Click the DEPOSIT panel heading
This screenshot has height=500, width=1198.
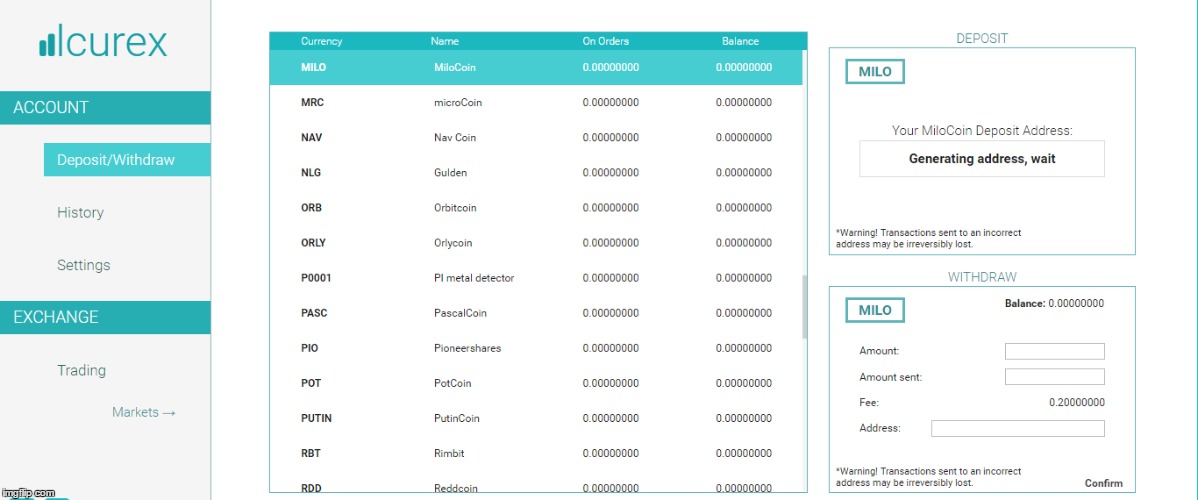982,38
